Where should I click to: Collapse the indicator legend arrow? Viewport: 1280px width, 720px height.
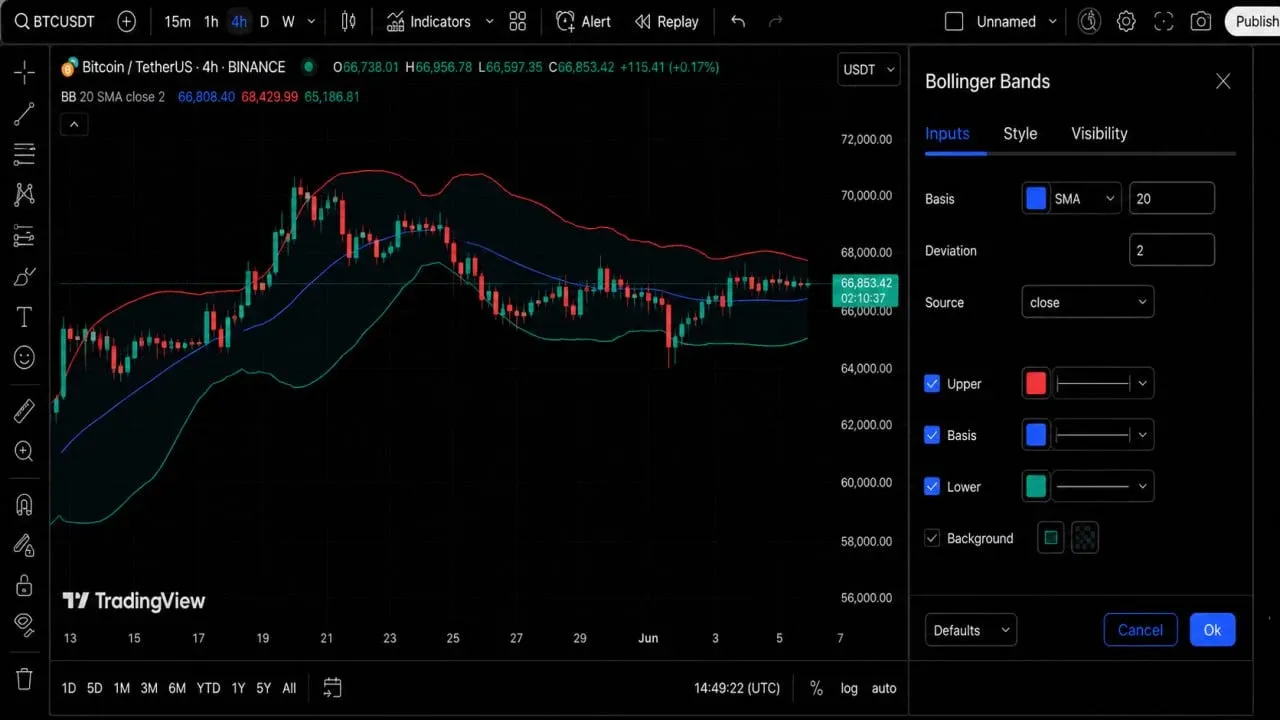click(75, 125)
